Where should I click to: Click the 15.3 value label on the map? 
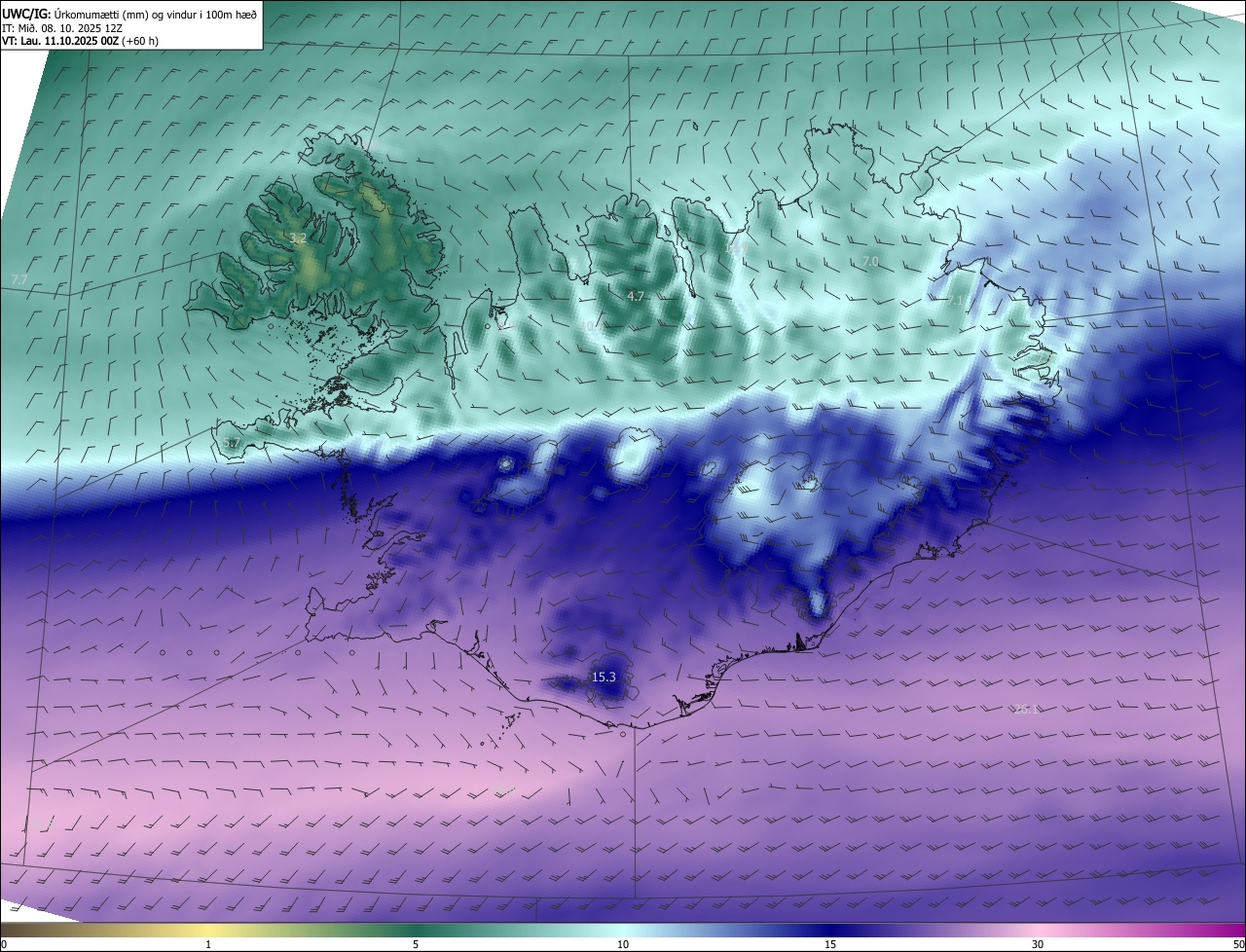604,677
